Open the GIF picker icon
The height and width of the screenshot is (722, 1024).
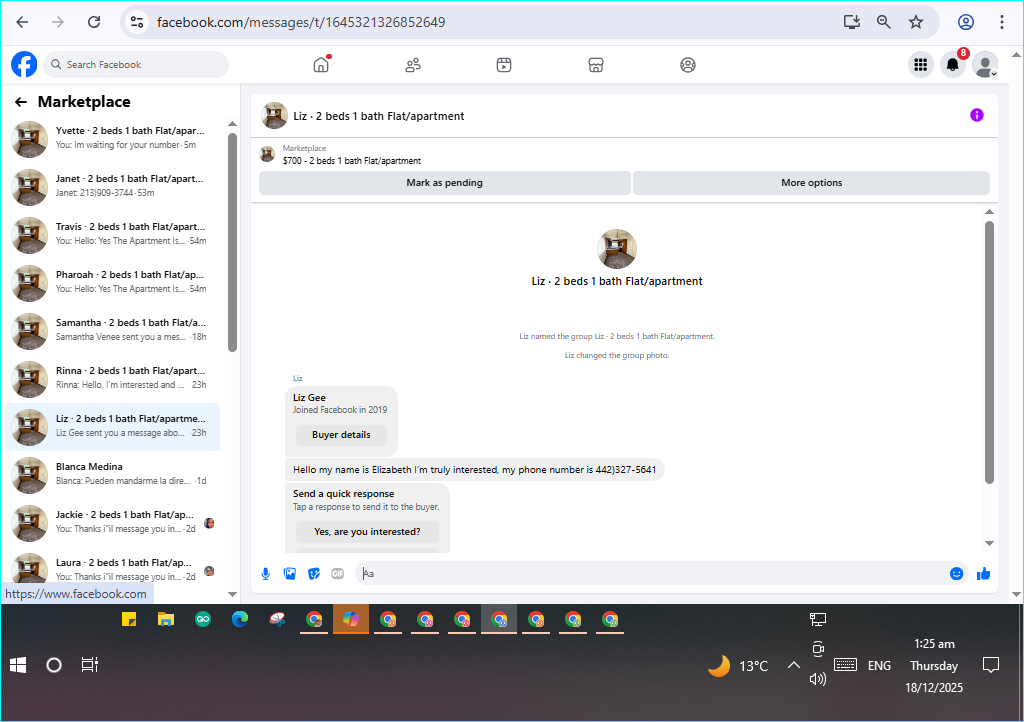point(338,574)
